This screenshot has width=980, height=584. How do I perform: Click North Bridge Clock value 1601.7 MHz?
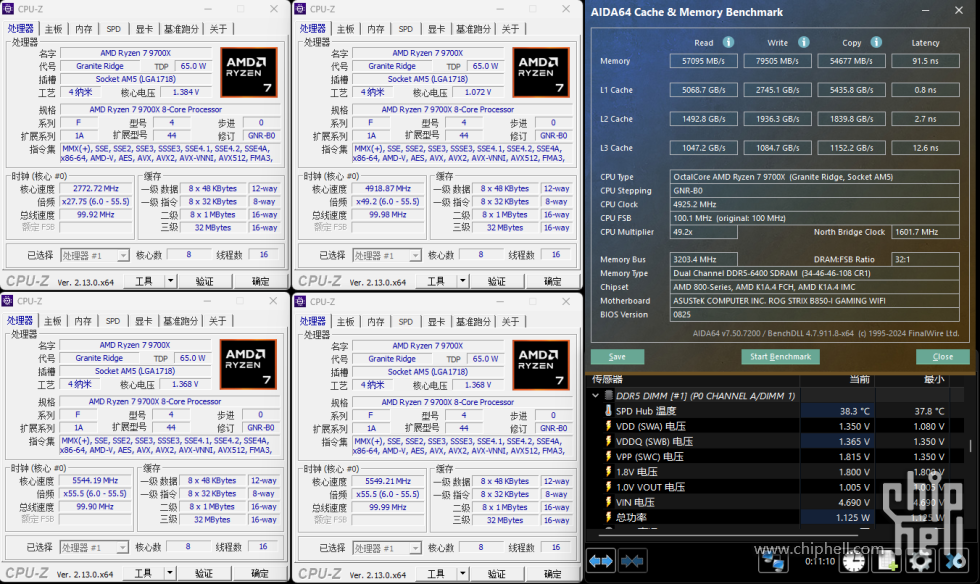click(925, 232)
